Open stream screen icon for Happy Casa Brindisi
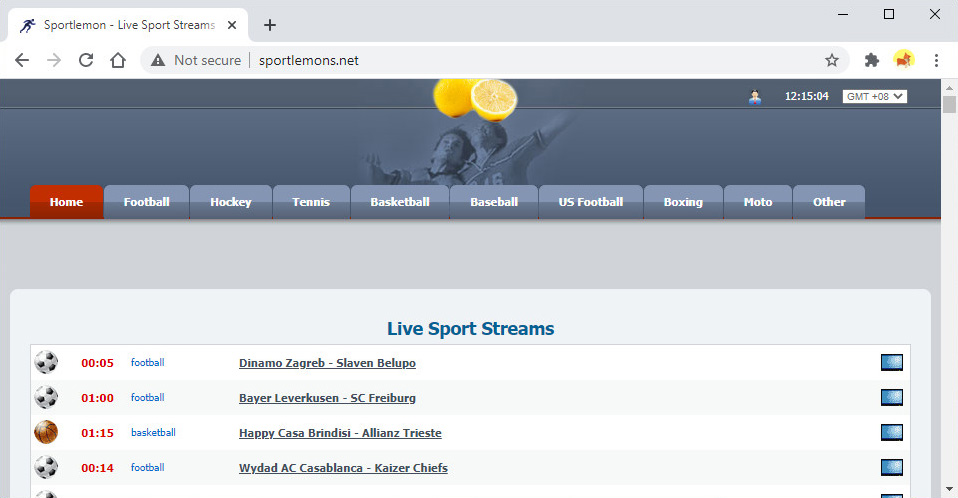958x498 pixels. click(892, 432)
